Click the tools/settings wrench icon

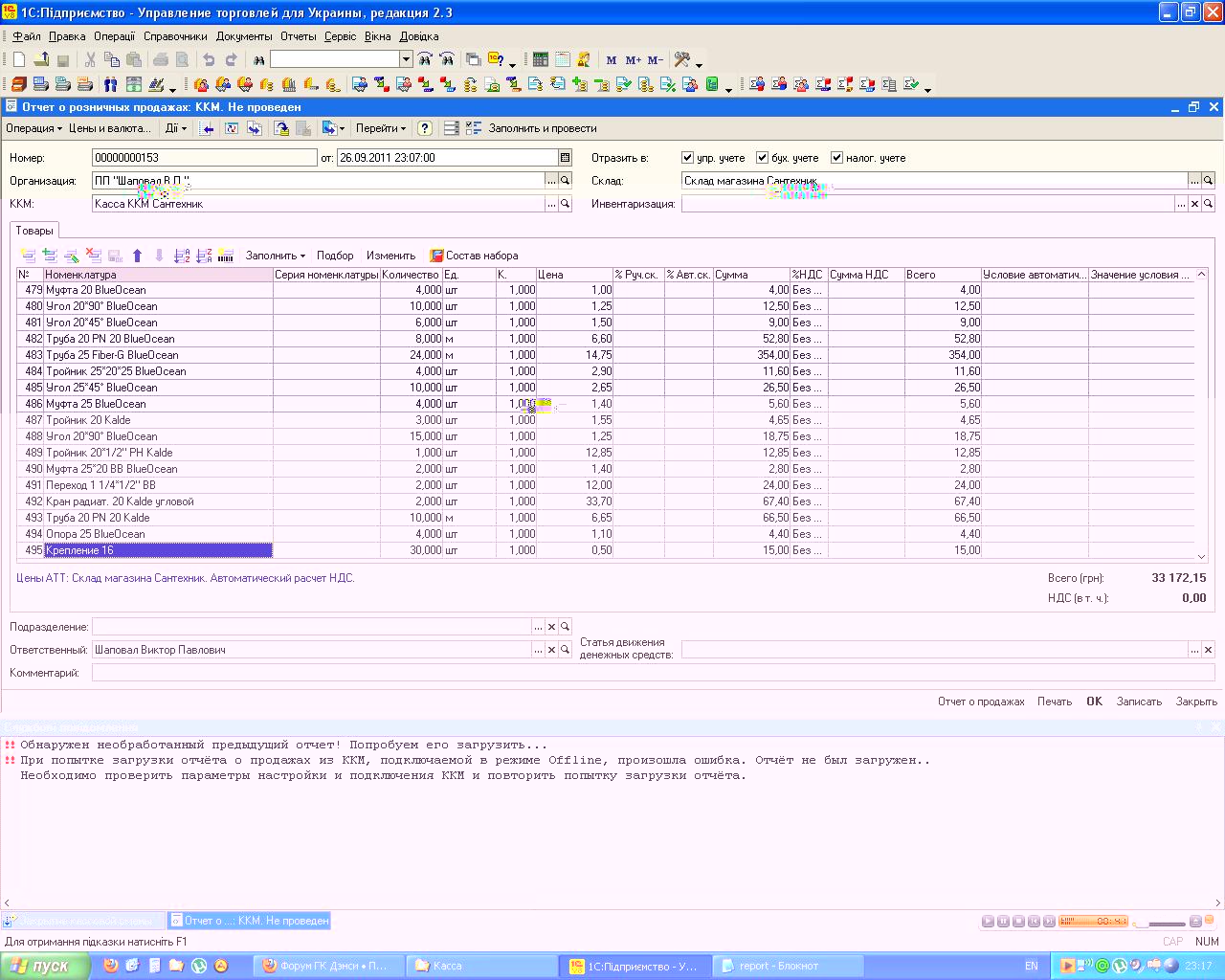coord(682,59)
